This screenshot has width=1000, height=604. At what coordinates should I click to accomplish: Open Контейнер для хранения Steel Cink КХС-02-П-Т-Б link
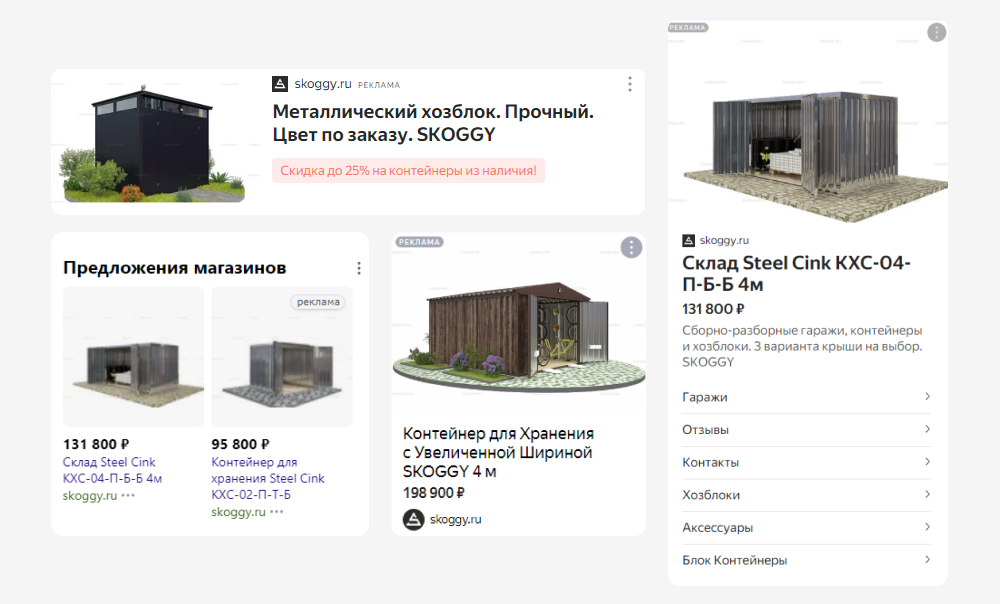tap(268, 478)
